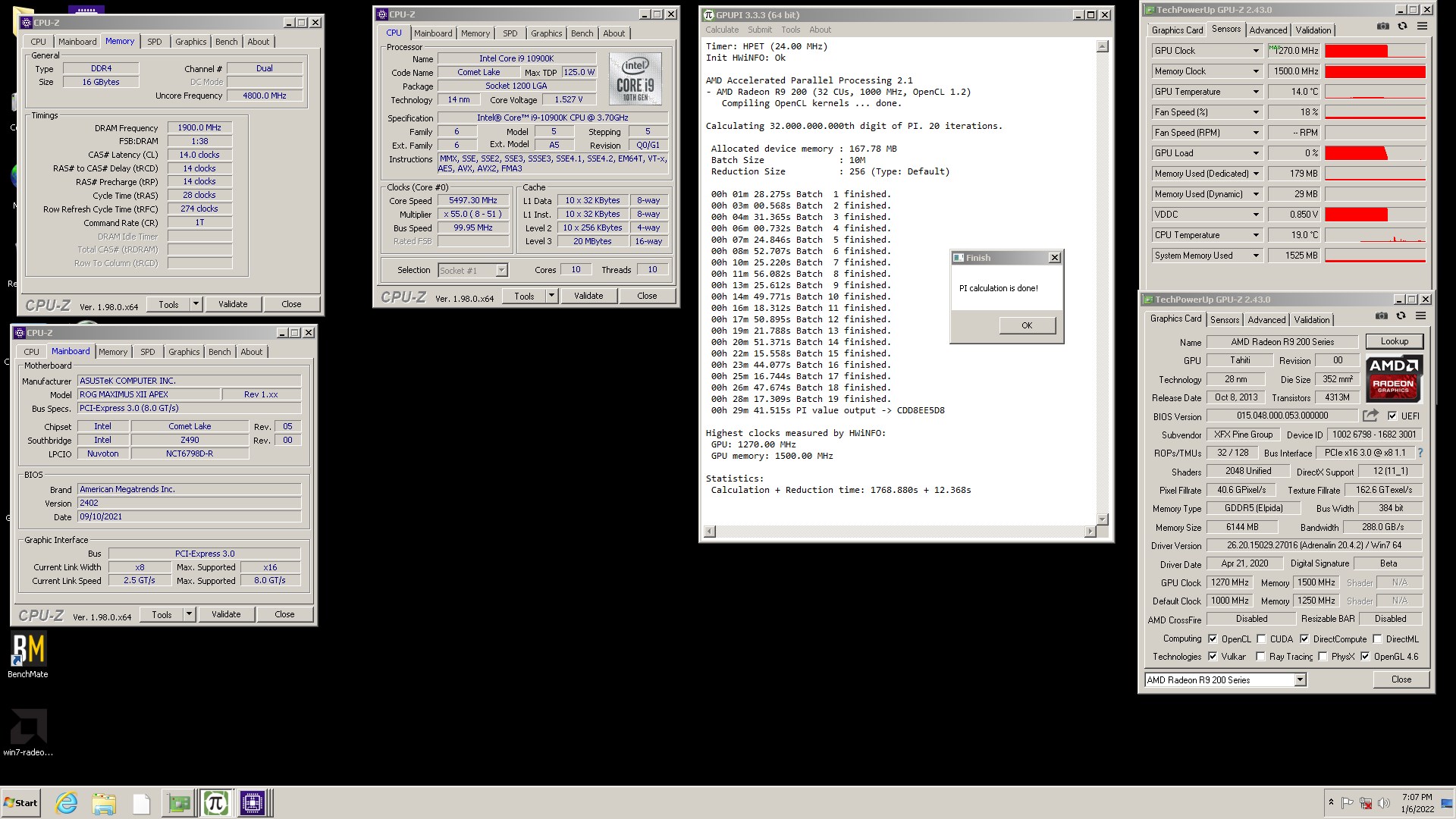The image size is (1456, 819).
Task: Take screenshot using camera icon in GPU-Z Sensors window
Action: coord(1383,26)
